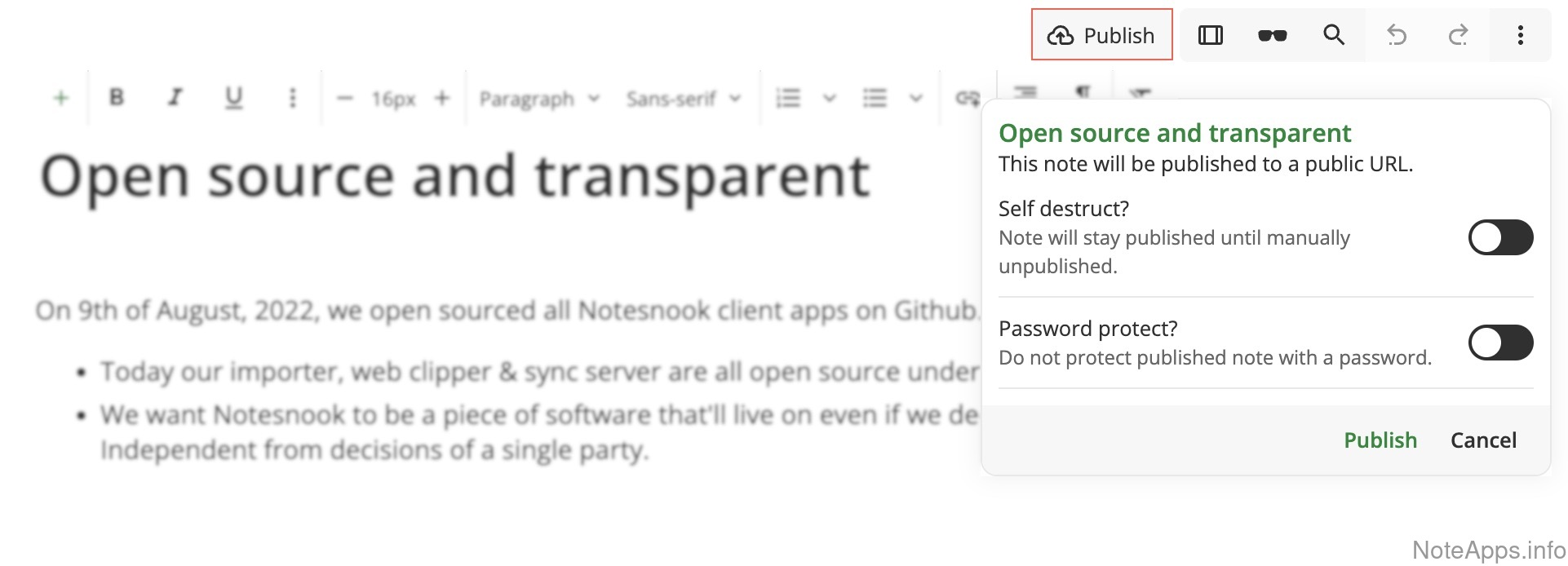Apply italic formatting
The width and height of the screenshot is (1568, 566).
point(175,98)
